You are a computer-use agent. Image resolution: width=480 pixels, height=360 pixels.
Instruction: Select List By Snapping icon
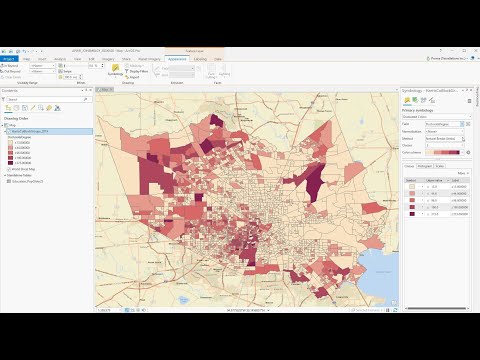click(x=41, y=108)
